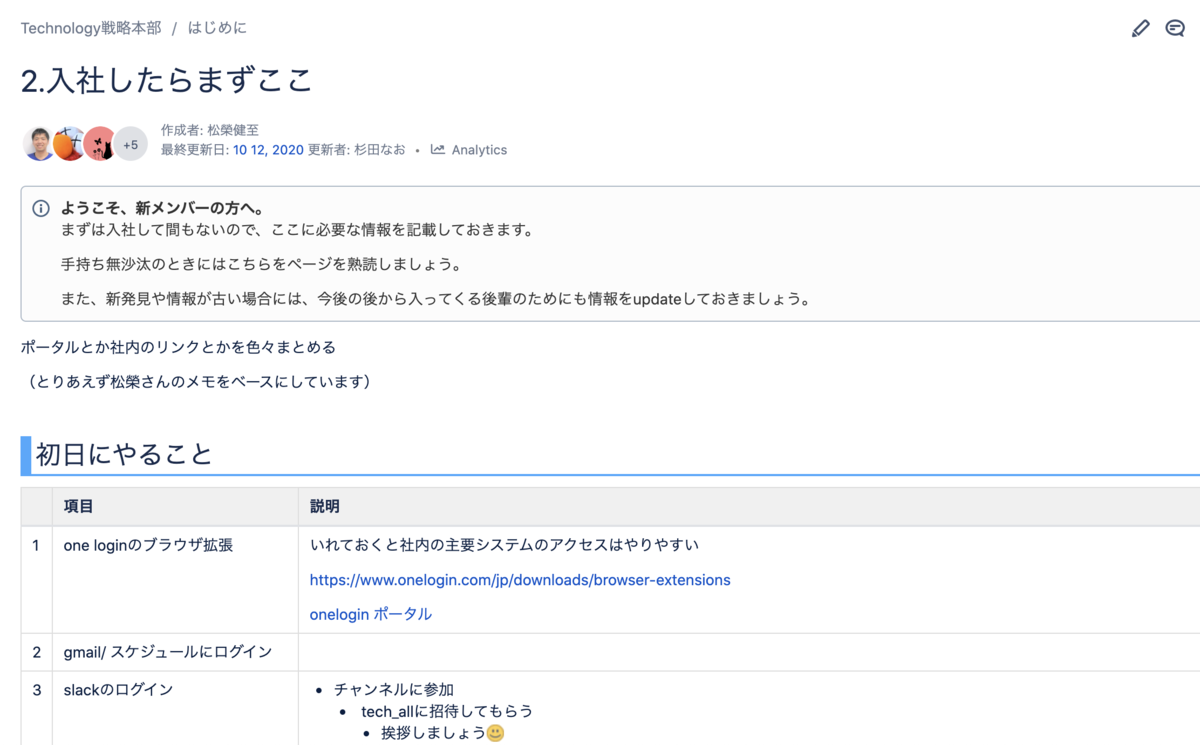Viewport: 1200px width, 745px height.
Task: Open the onelogin browser-extensions download link
Action: pos(519,580)
